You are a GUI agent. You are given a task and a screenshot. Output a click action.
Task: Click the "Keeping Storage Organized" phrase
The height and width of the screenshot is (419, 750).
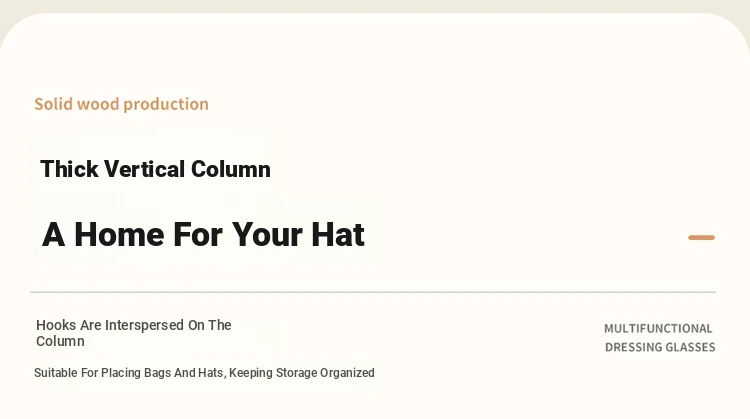coord(302,373)
